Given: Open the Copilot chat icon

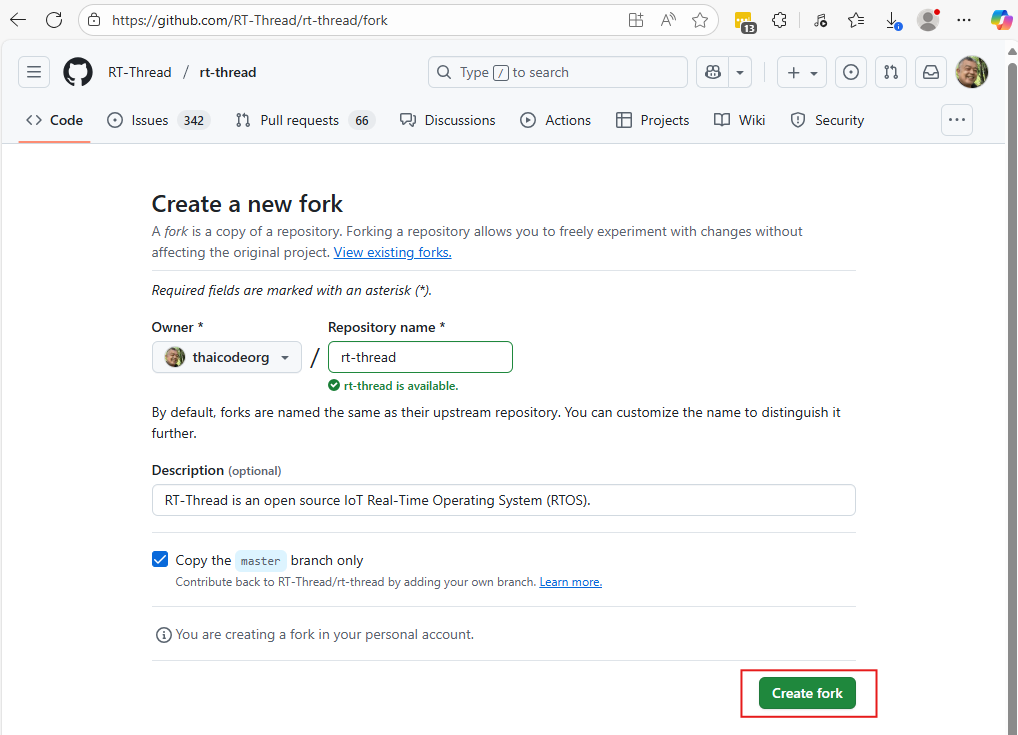Looking at the screenshot, I should tap(713, 72).
